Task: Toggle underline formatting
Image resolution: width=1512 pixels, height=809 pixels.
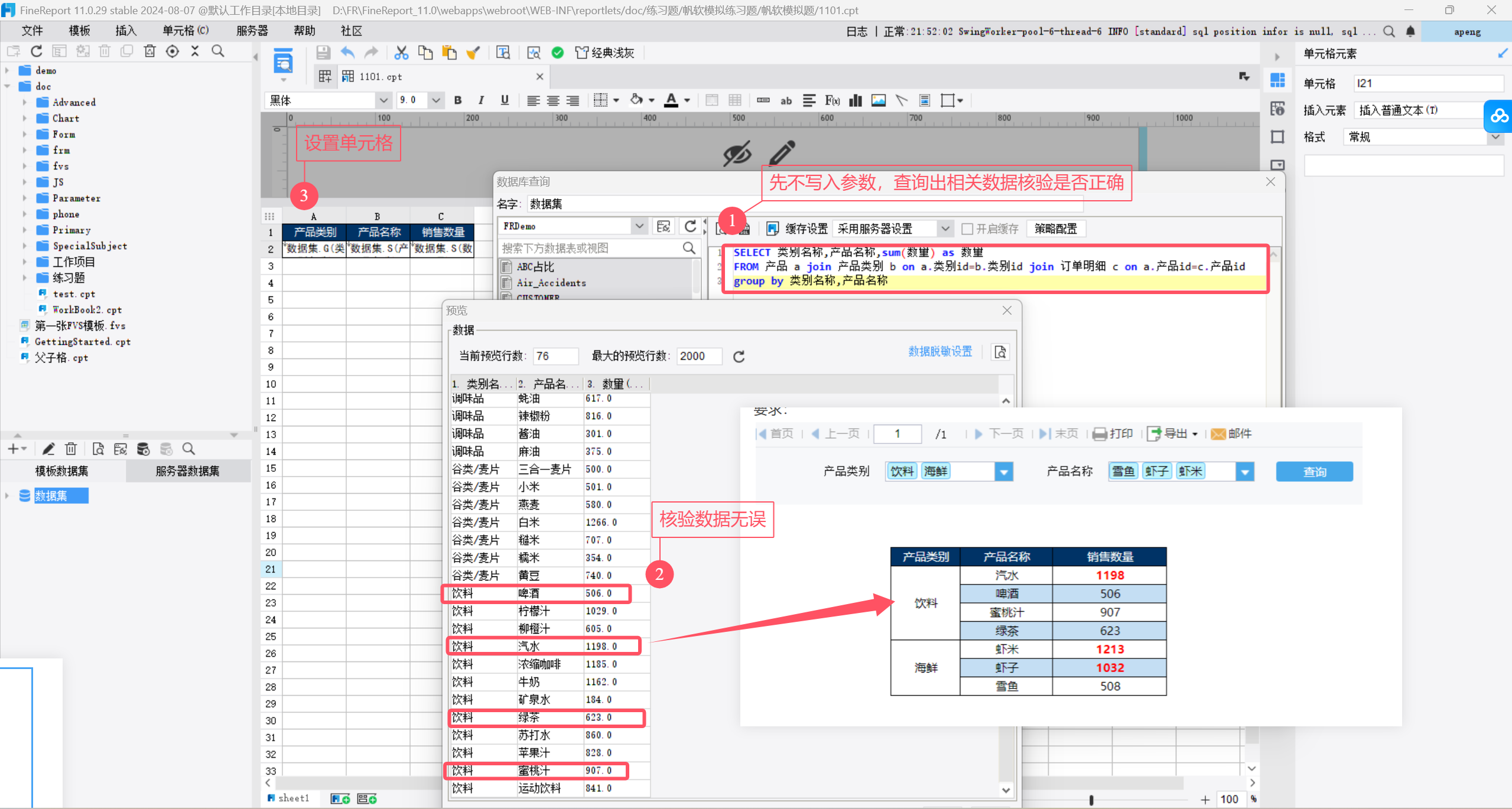Action: (x=505, y=100)
